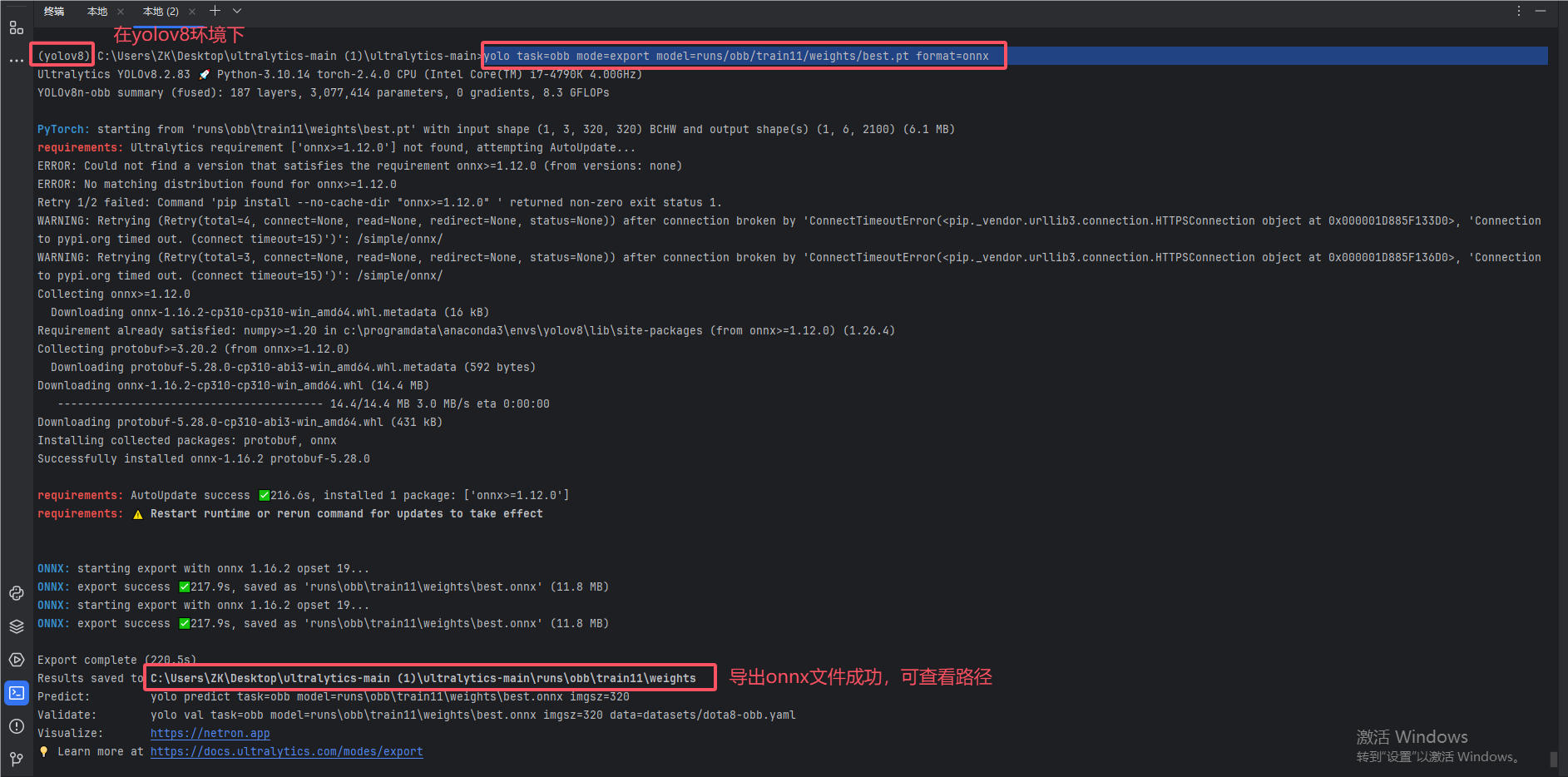Open the layered stack tool window icon
Viewport: 1568px width, 777px height.
pos(17,626)
